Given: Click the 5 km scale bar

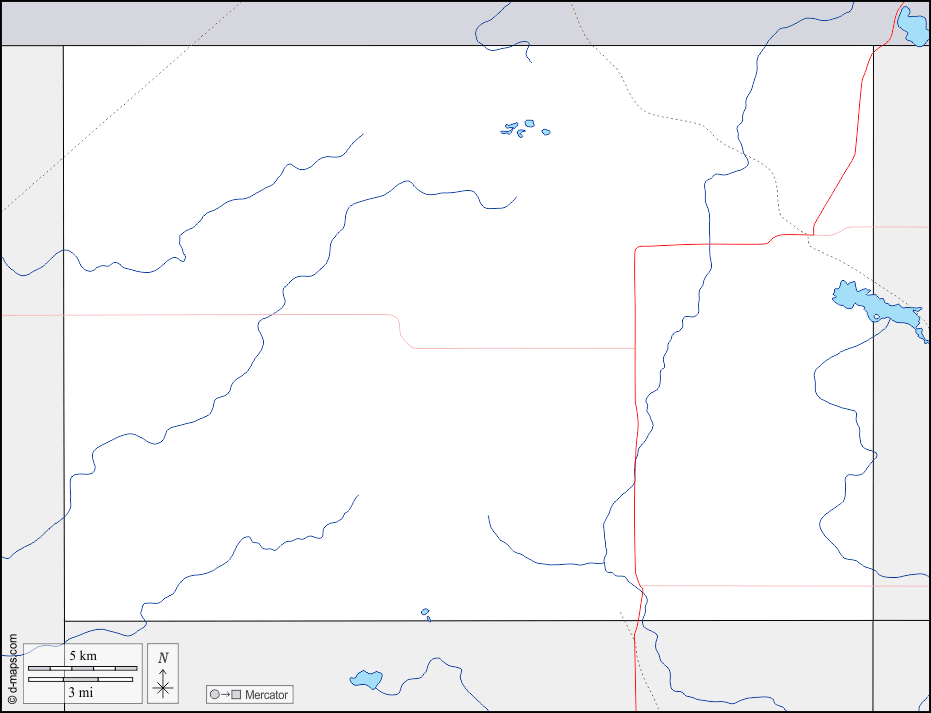Looking at the screenshot, I should point(82,667).
